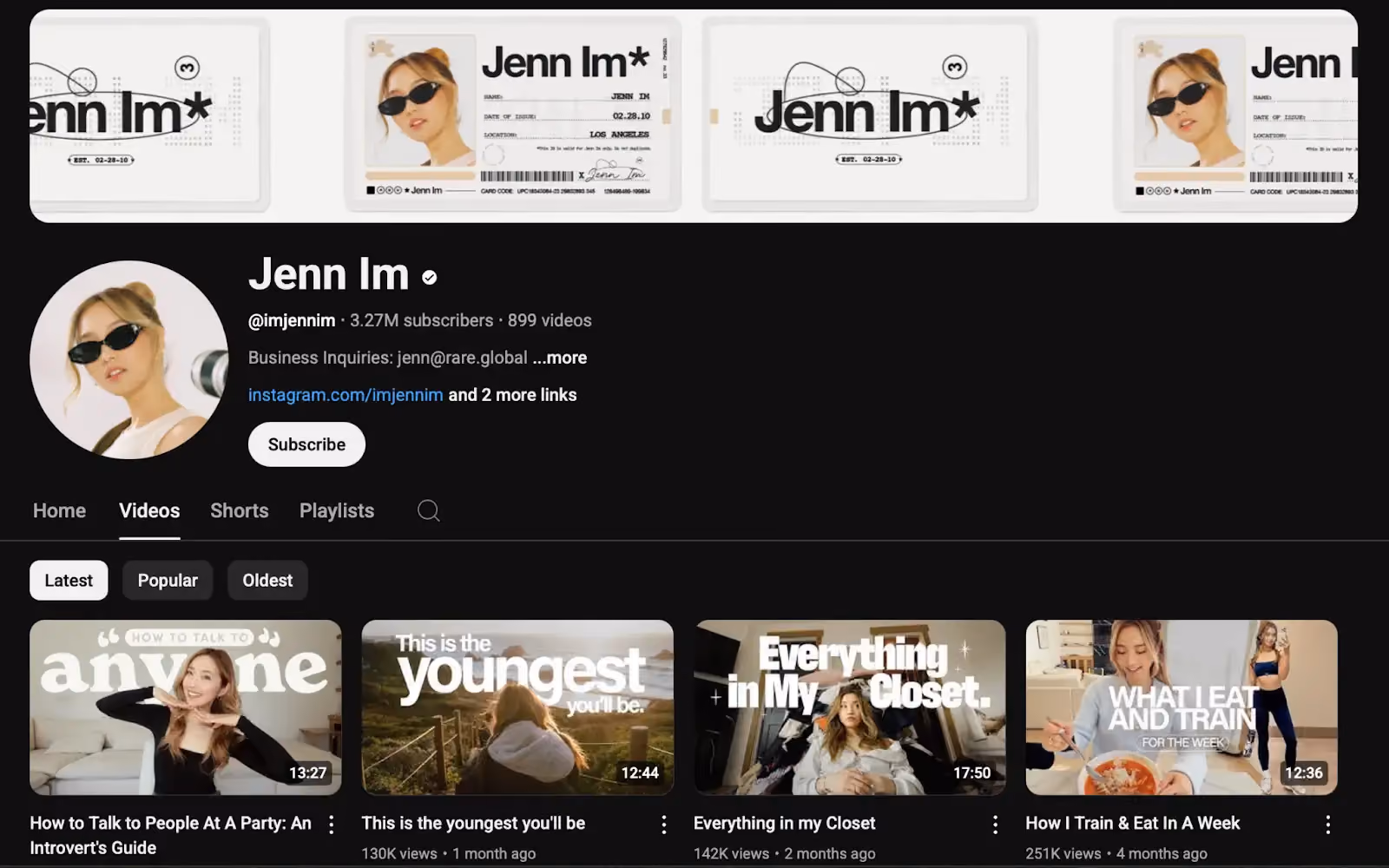
Task: Click the Jenn Im channel banner image
Action: 694,116
